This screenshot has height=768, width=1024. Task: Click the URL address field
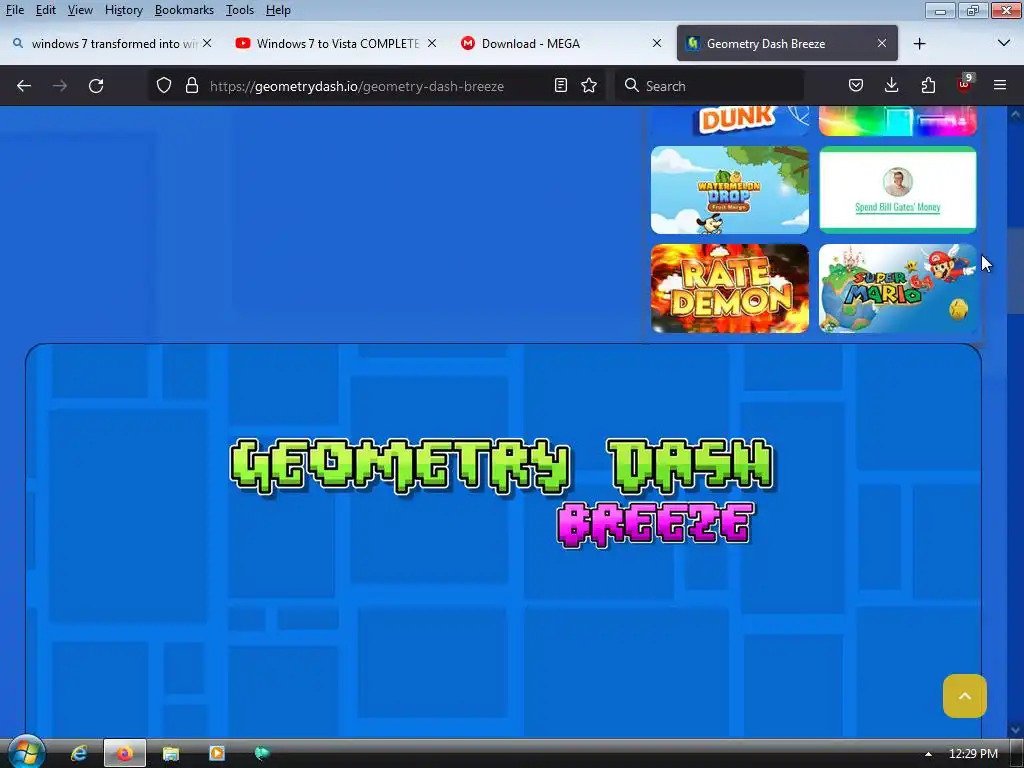[x=377, y=86]
